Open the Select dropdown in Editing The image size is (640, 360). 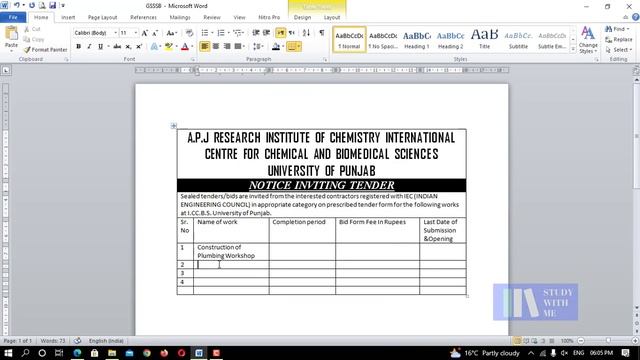pyautogui.click(x=631, y=50)
